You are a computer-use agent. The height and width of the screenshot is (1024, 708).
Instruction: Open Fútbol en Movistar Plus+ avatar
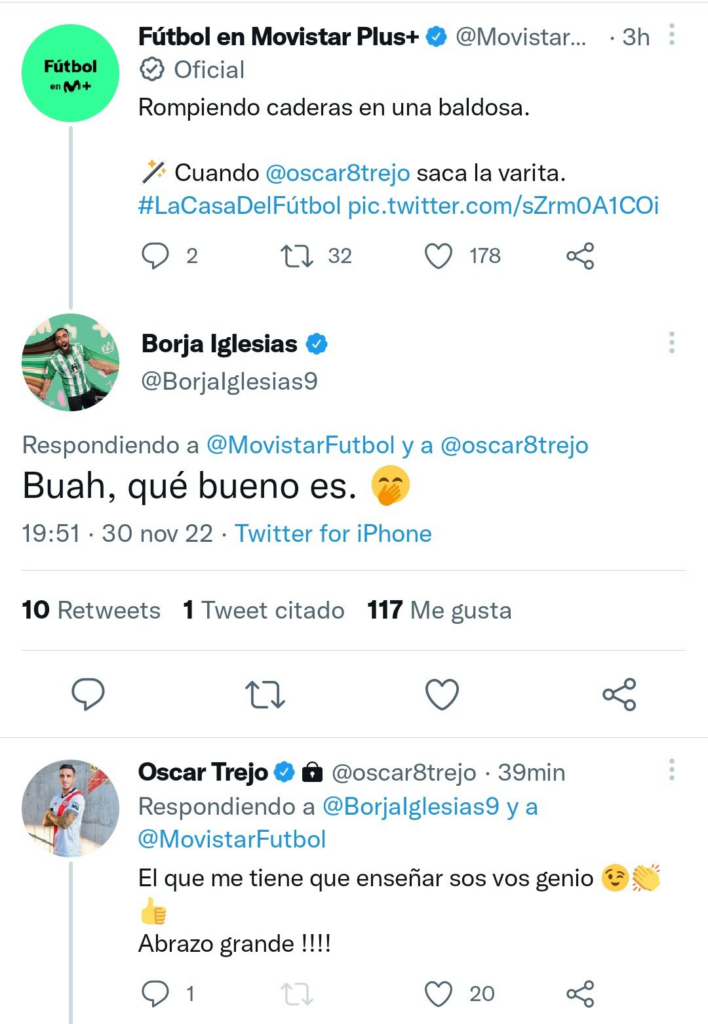[x=70, y=74]
